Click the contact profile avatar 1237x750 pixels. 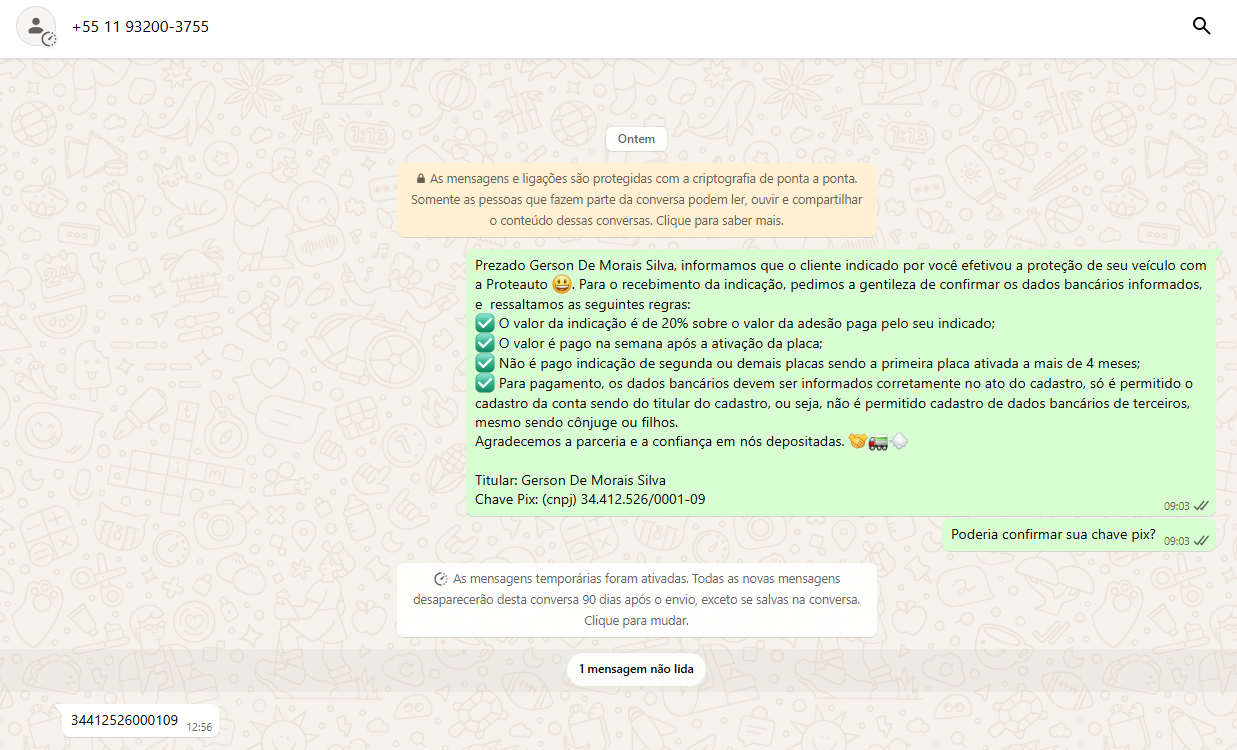point(36,27)
